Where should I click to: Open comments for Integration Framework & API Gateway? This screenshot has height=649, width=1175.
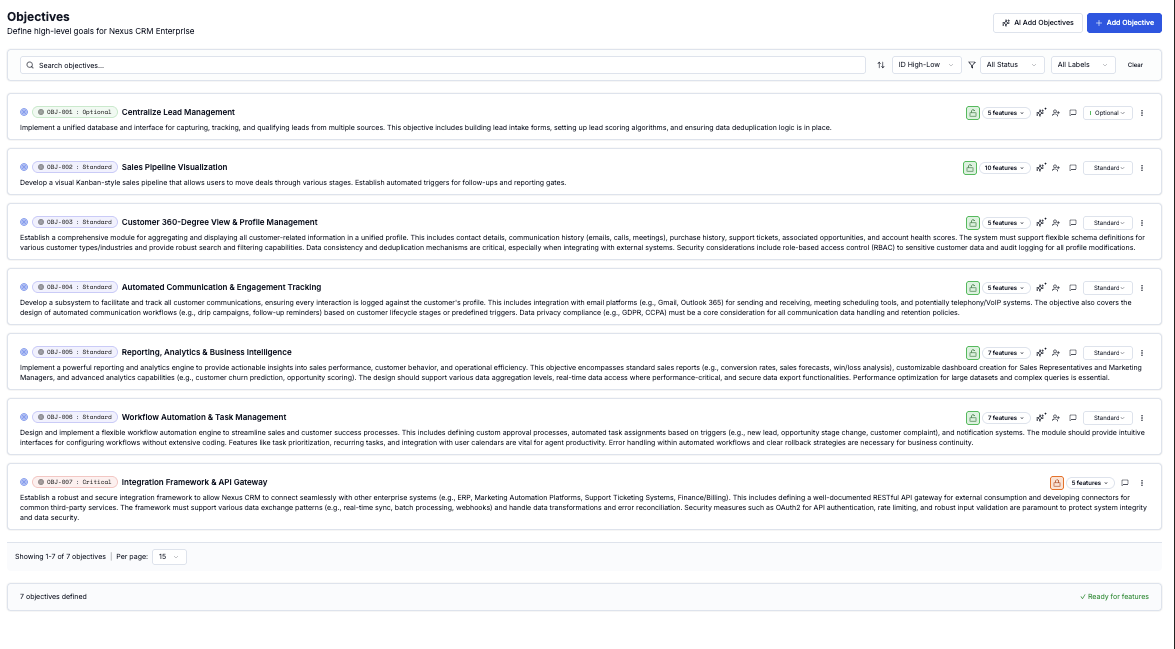1125,483
